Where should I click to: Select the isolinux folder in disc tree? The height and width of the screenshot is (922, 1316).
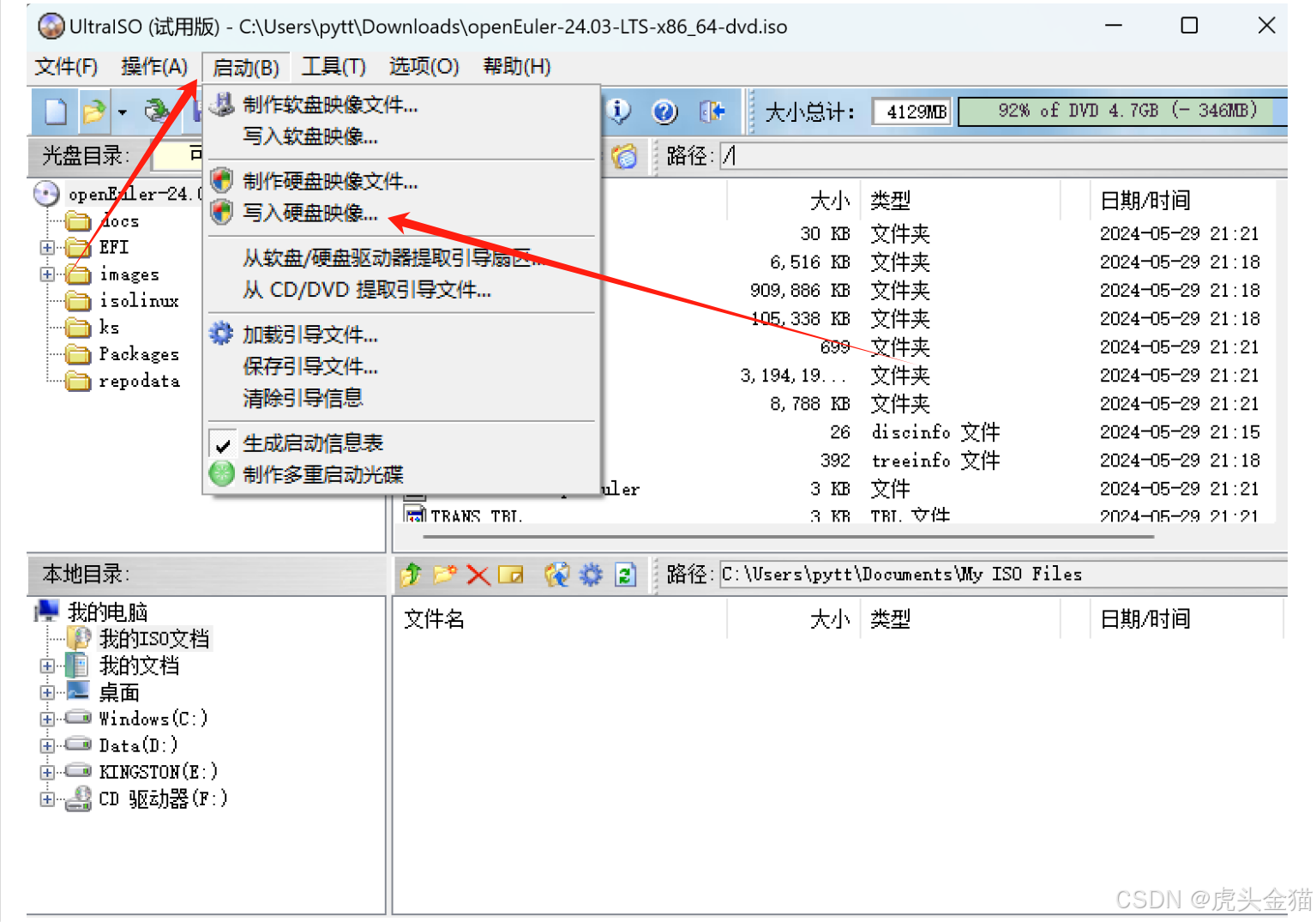139,301
